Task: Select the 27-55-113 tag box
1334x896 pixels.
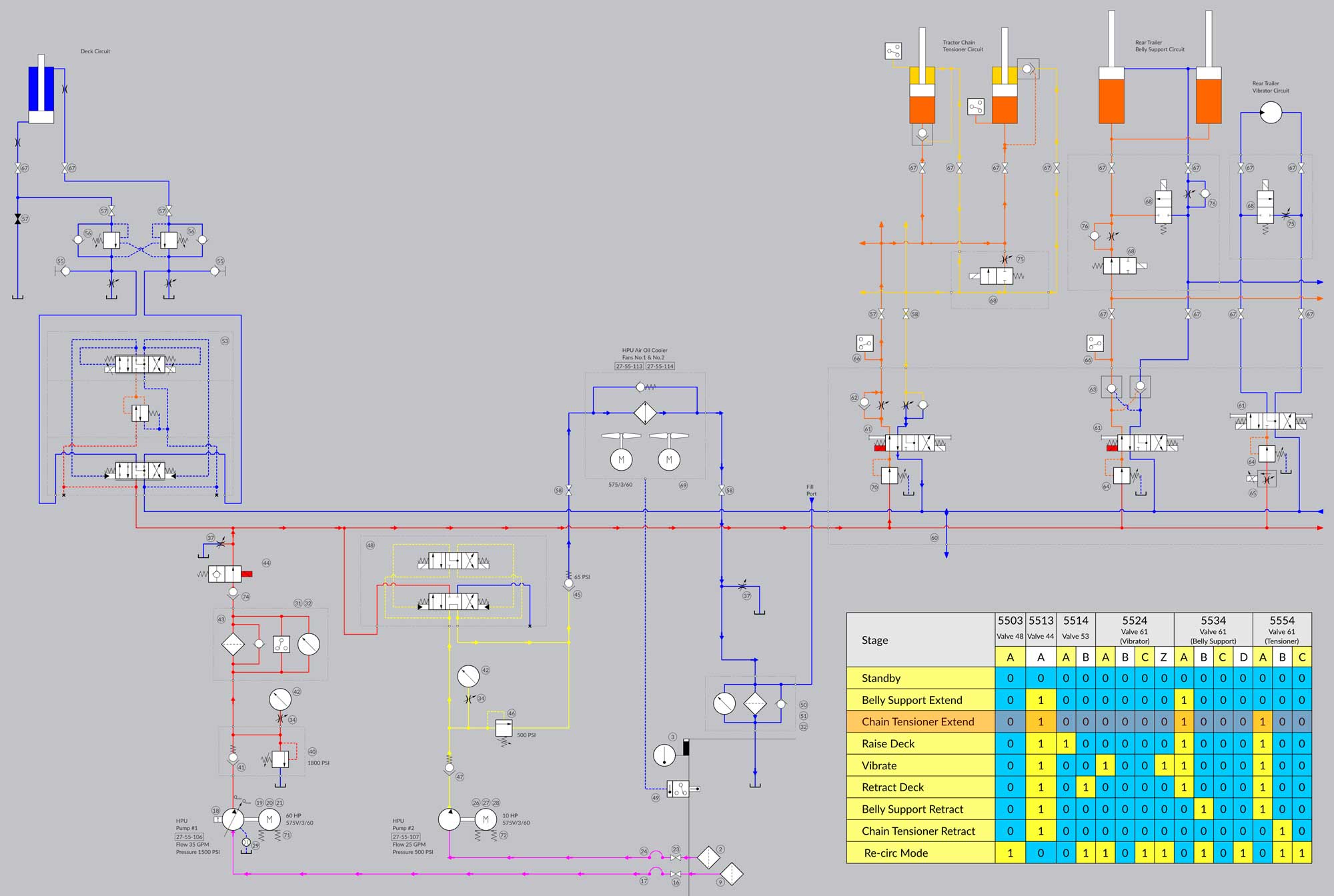Action: click(629, 366)
